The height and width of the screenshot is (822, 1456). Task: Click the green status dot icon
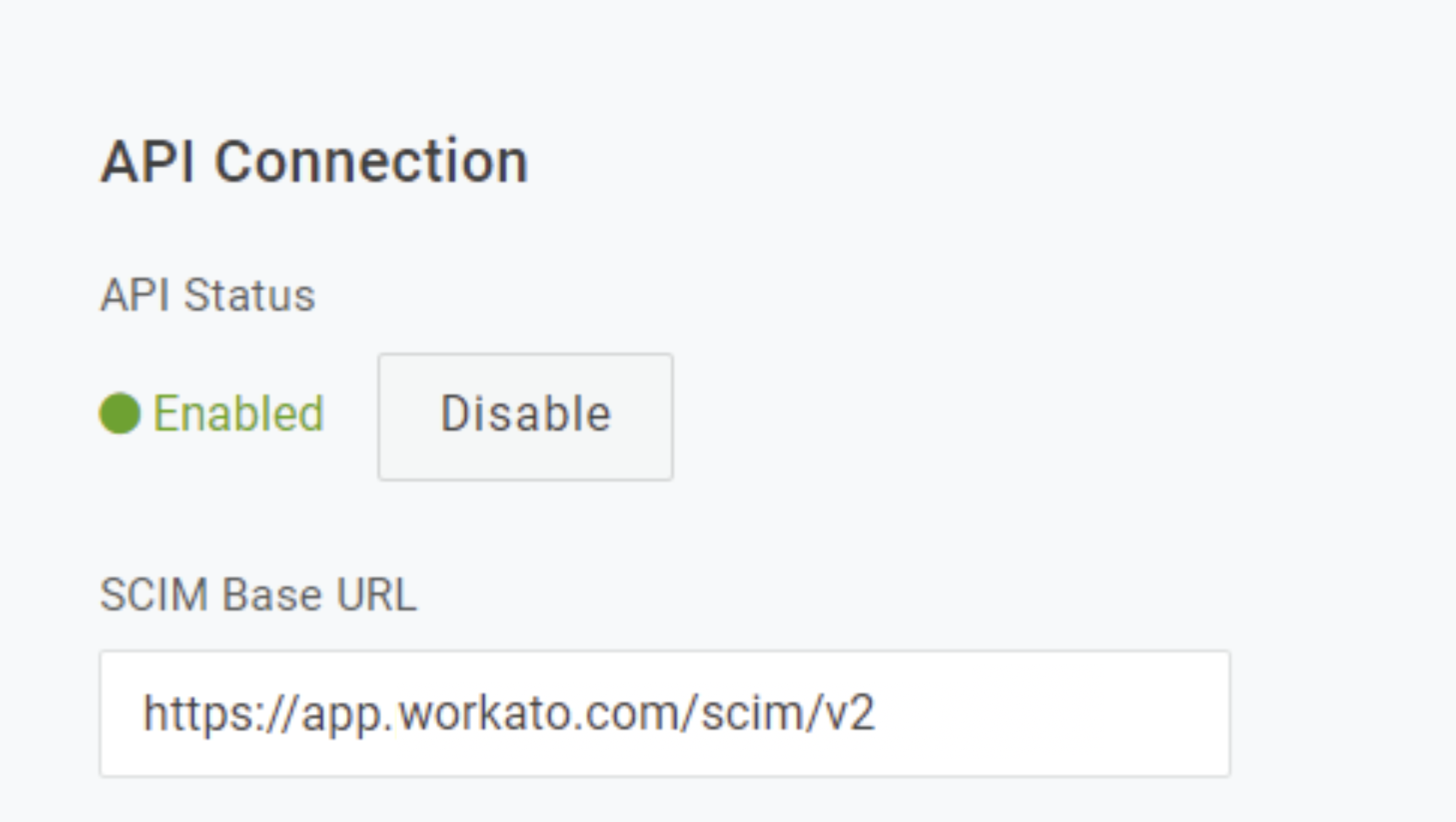coord(120,414)
